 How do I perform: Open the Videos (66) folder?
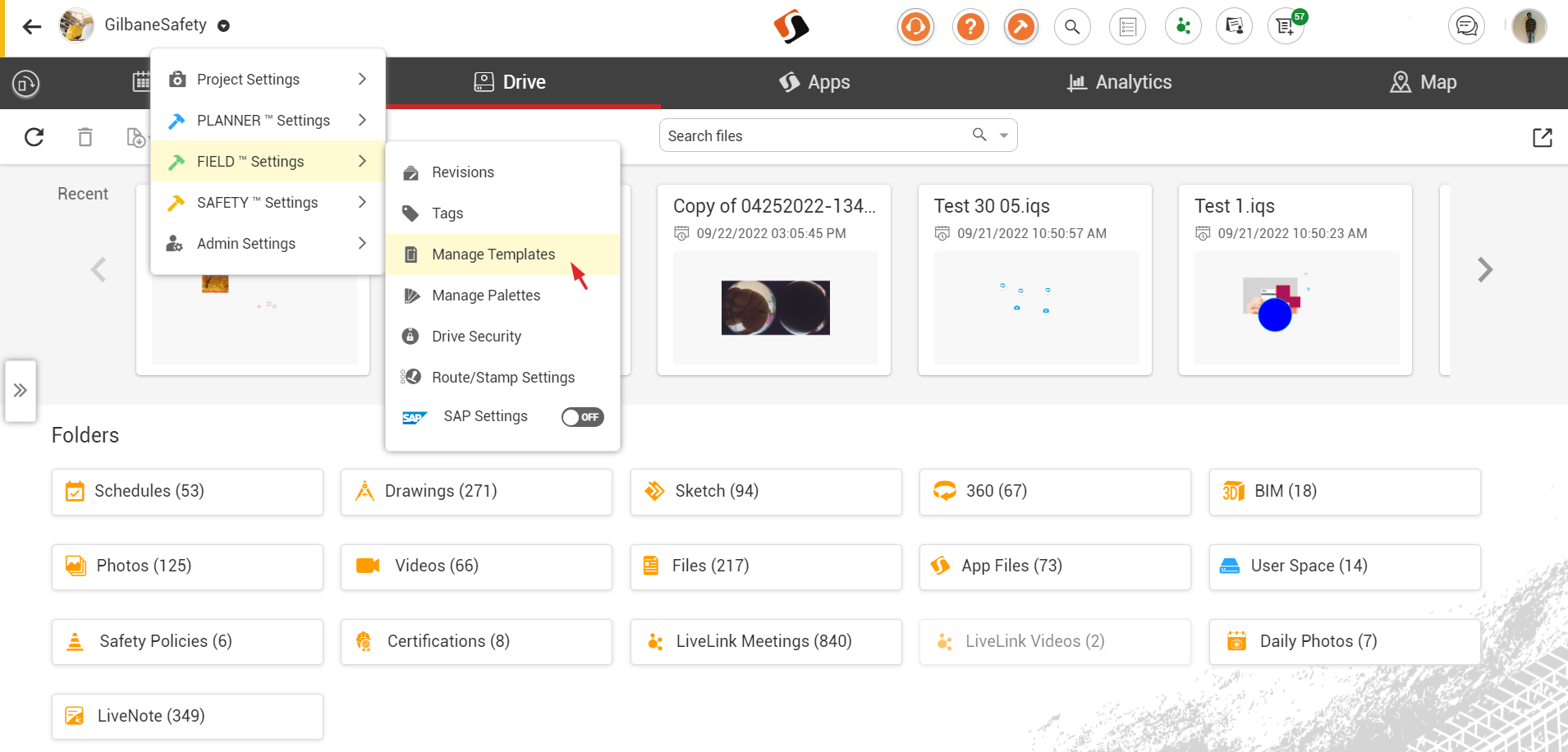click(476, 566)
